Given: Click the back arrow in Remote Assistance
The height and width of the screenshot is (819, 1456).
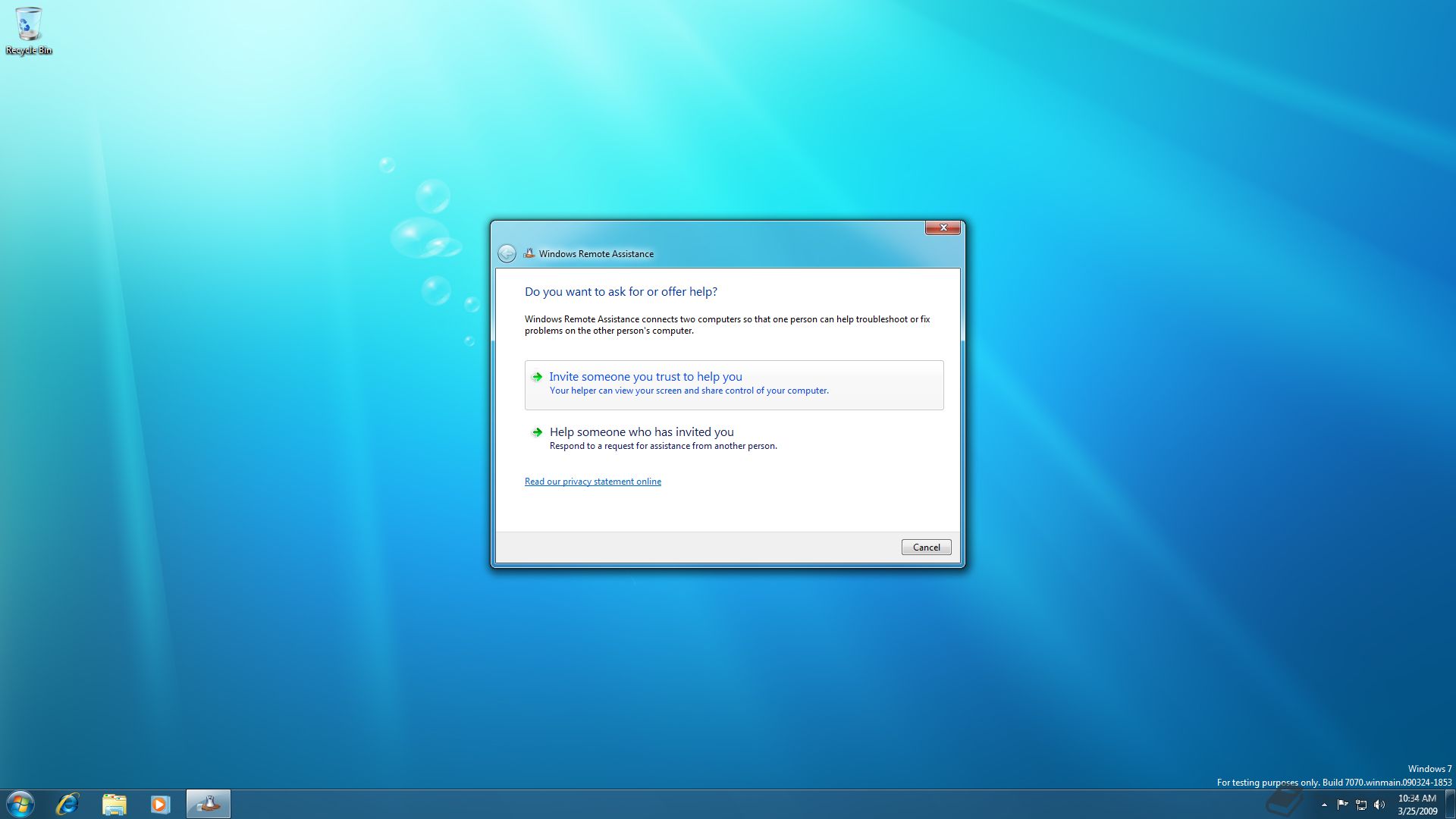Looking at the screenshot, I should tap(507, 253).
